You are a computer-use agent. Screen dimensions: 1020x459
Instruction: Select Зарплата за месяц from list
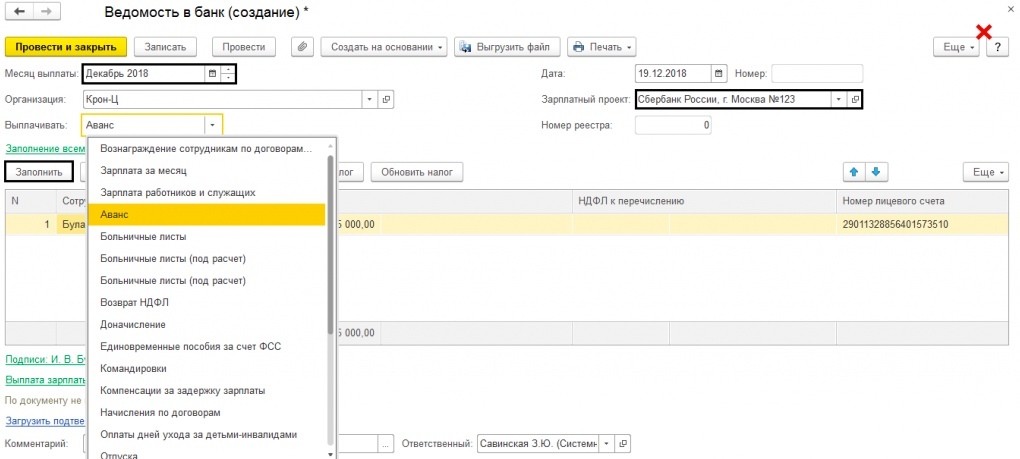point(143,170)
